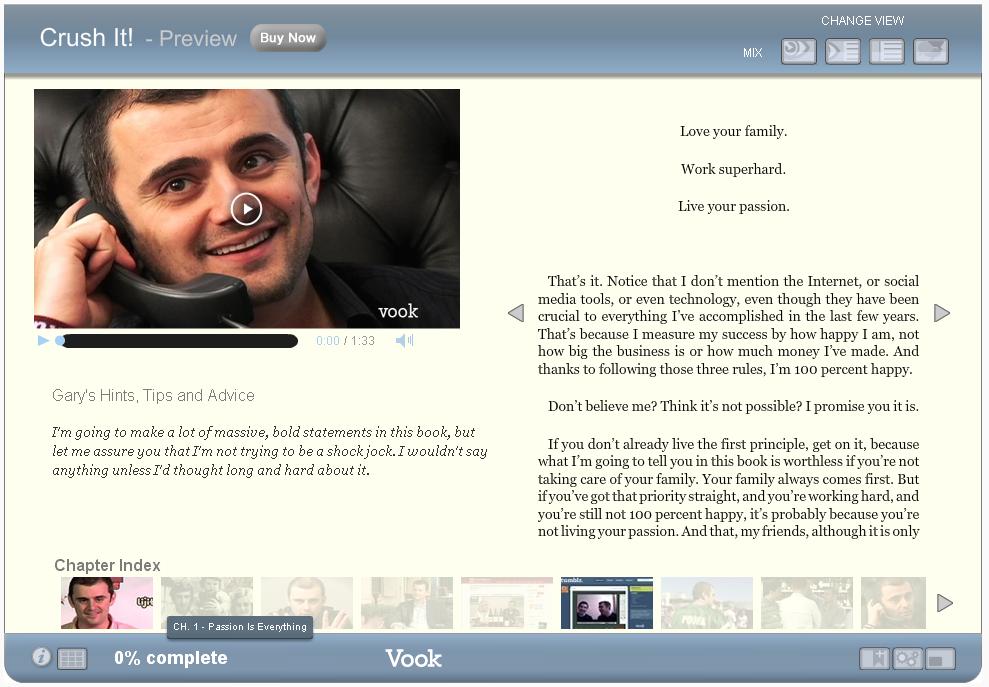Viewport: 989px width, 687px height.
Task: Open the highlighted Tumblr webcam chapter thumbnail
Action: click(607, 602)
